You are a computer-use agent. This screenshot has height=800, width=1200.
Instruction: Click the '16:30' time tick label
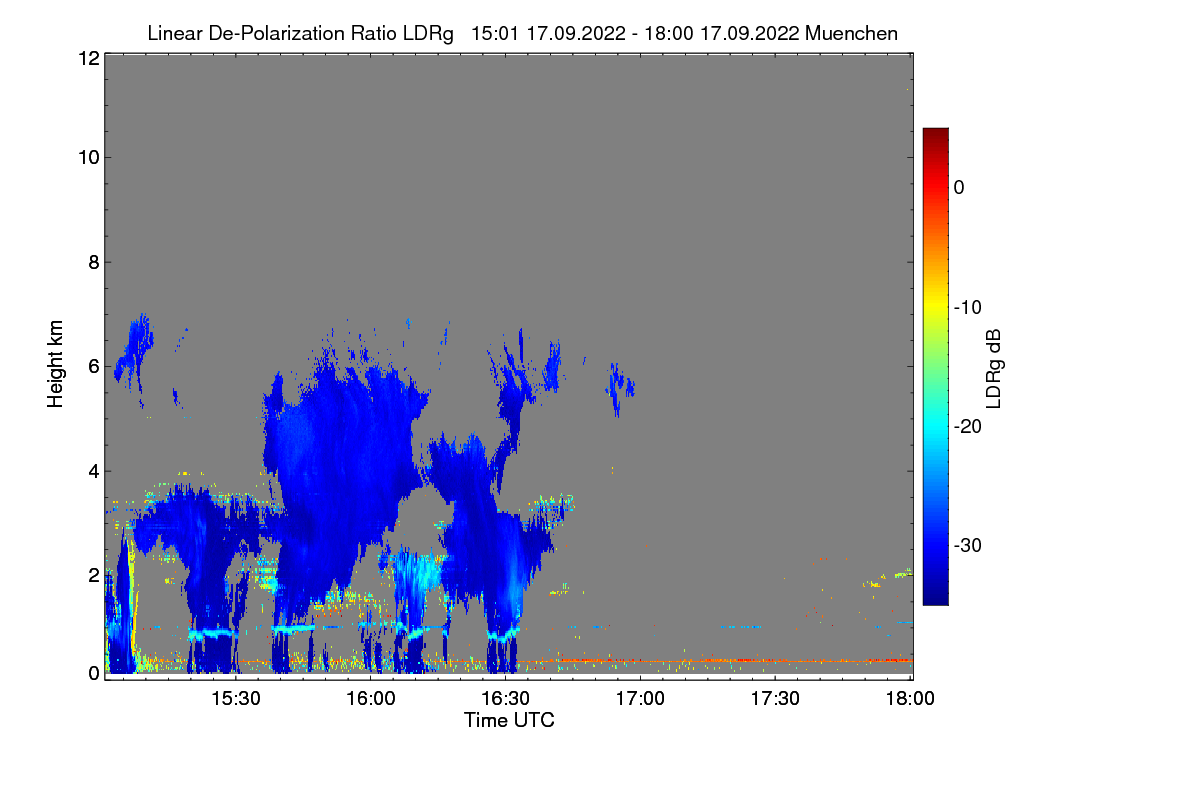pos(505,699)
